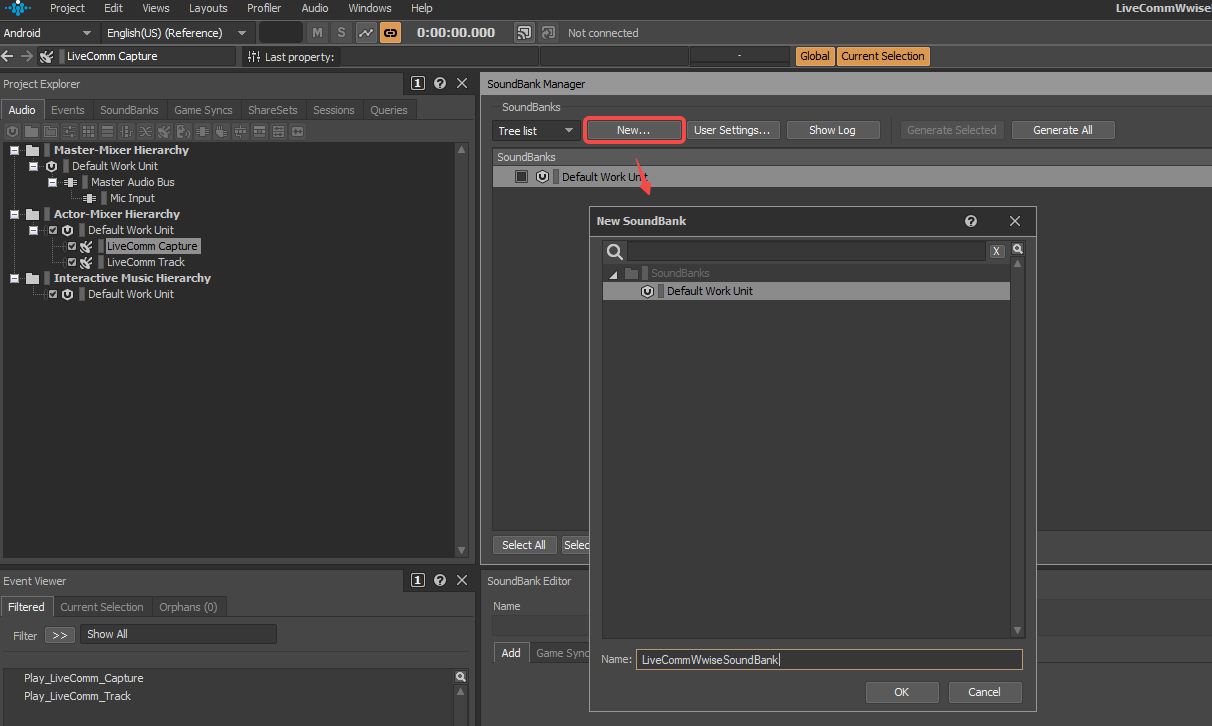Toggle the orange link button
1212x726 pixels.
390,33
